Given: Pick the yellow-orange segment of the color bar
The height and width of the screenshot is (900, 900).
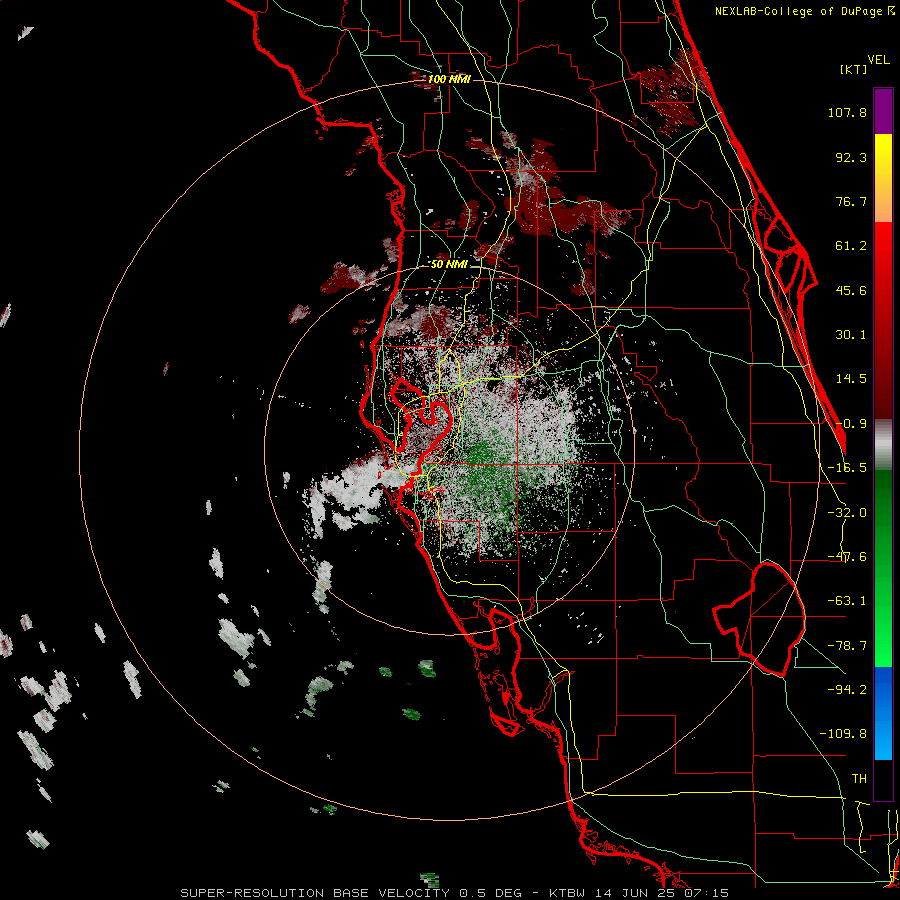Looking at the screenshot, I should pyautogui.click(x=883, y=178).
